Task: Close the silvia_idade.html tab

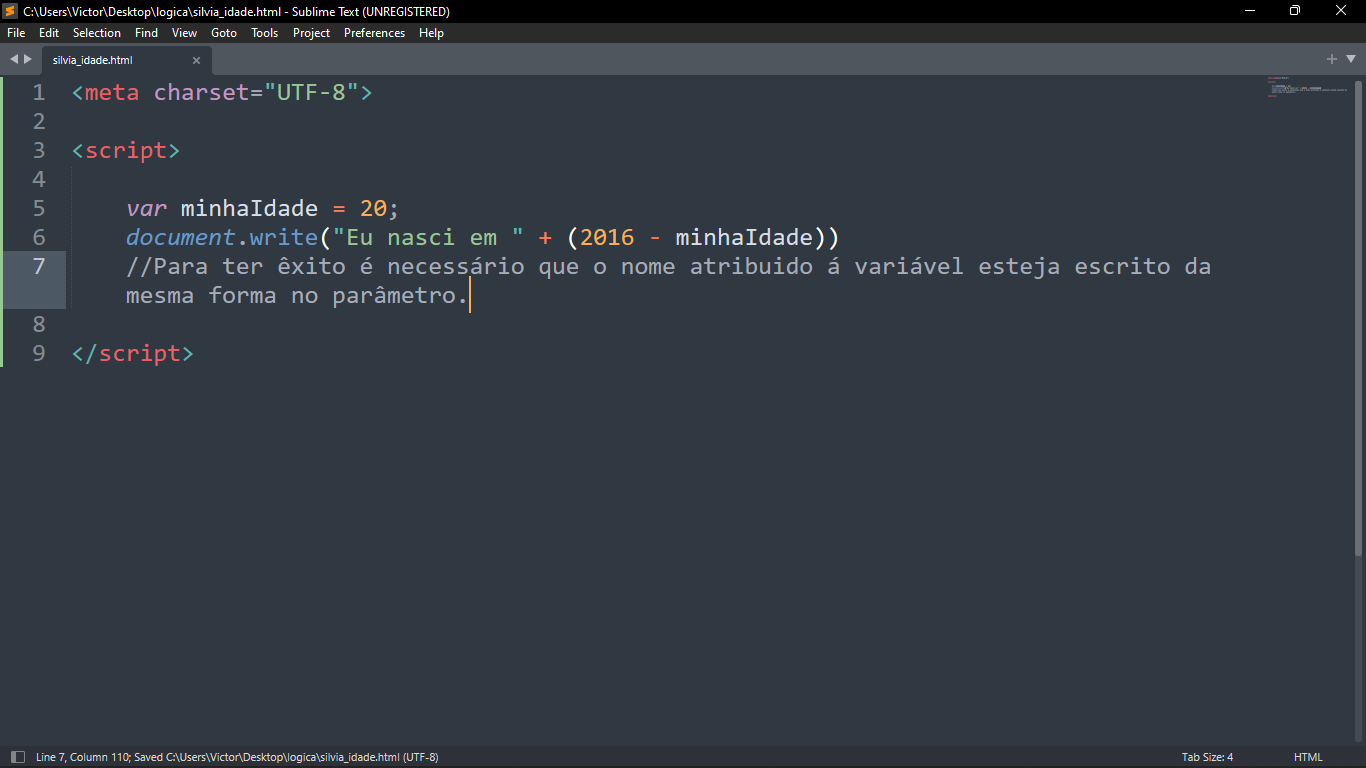Action: tap(196, 60)
